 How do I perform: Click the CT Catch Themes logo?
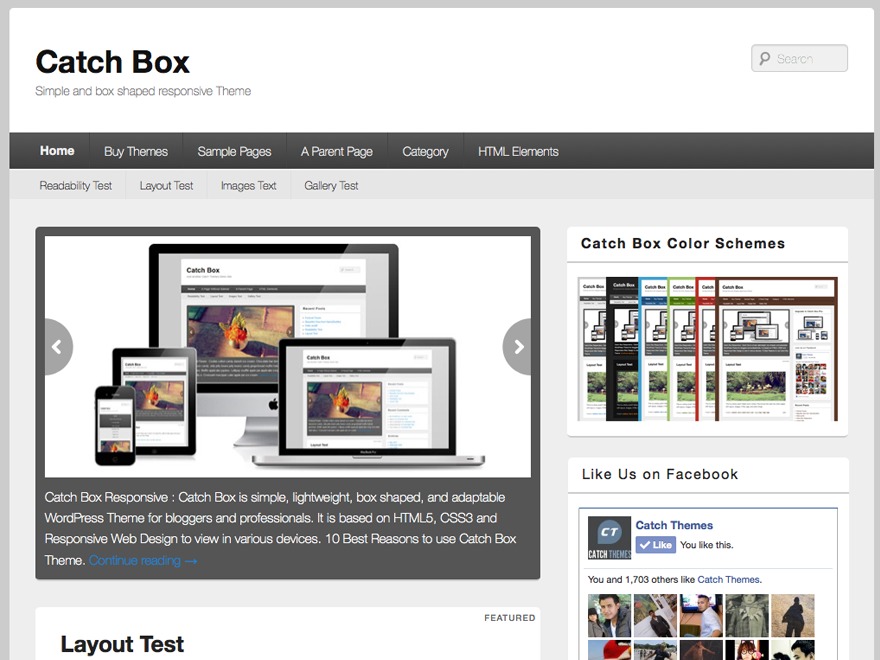pyautogui.click(x=609, y=537)
